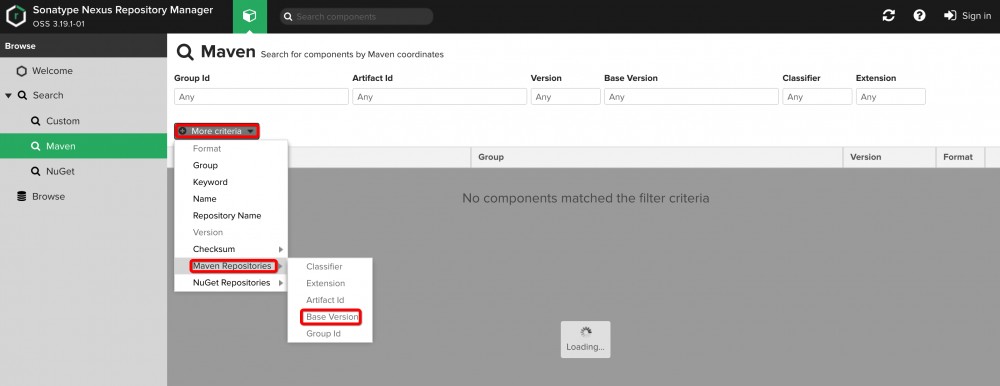
Task: Click the Nexus hexagon logo
Action: [x=16, y=16]
